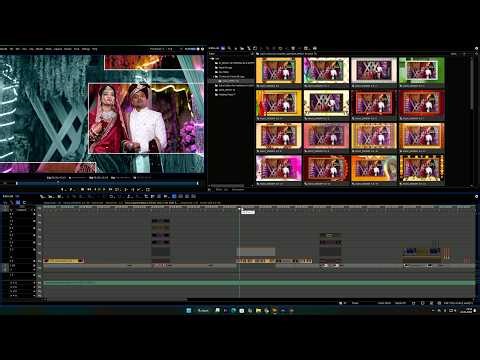Select the magenta-pink framed clip thumbnail

click(x=279, y=168)
